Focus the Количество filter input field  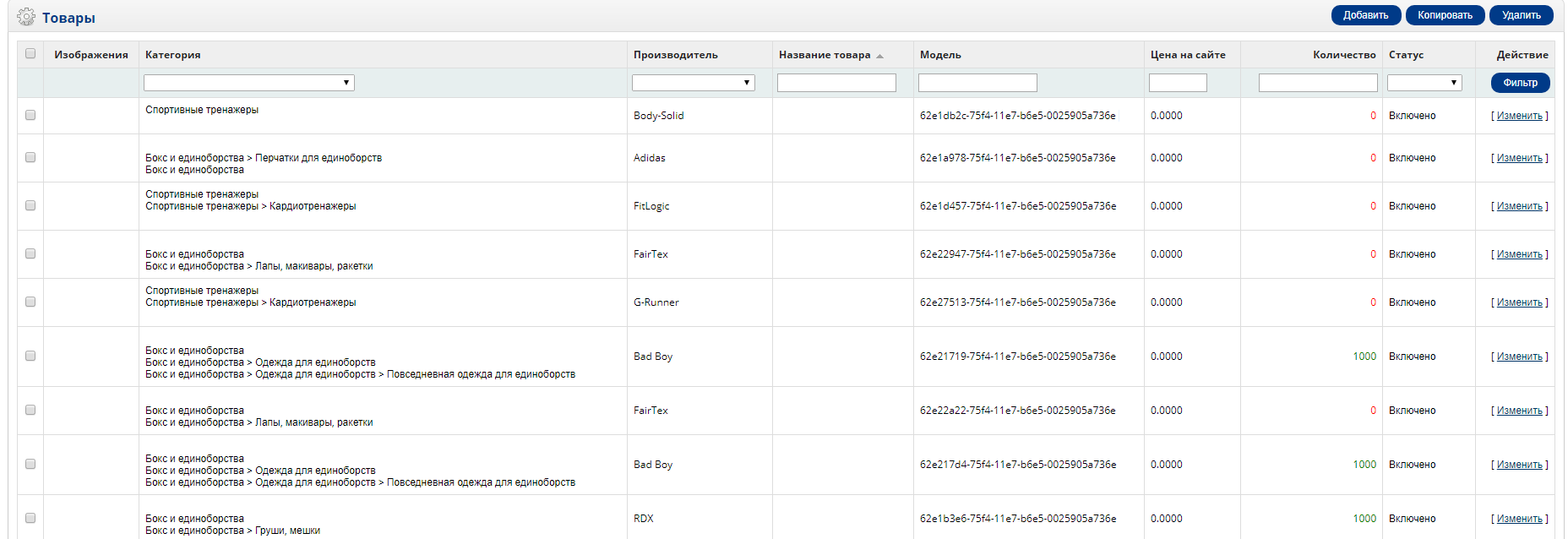(x=1318, y=83)
